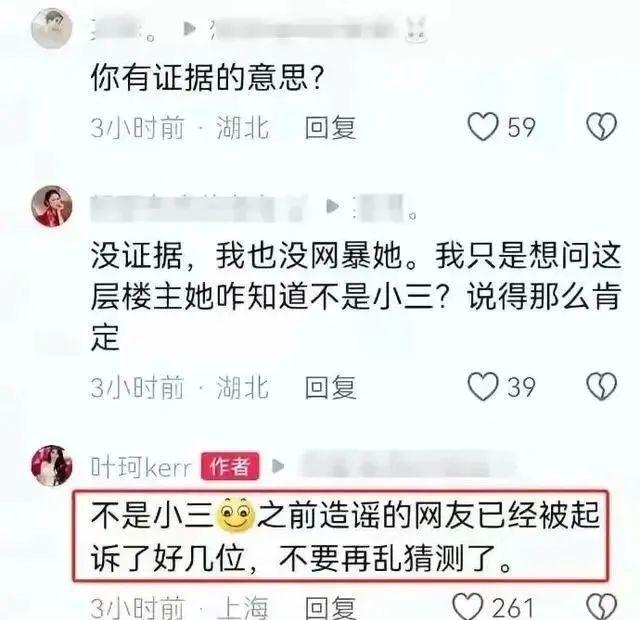Reply to the '你有证据的意思?' comment
Image resolution: width=640 pixels, height=620 pixels.
(x=331, y=127)
